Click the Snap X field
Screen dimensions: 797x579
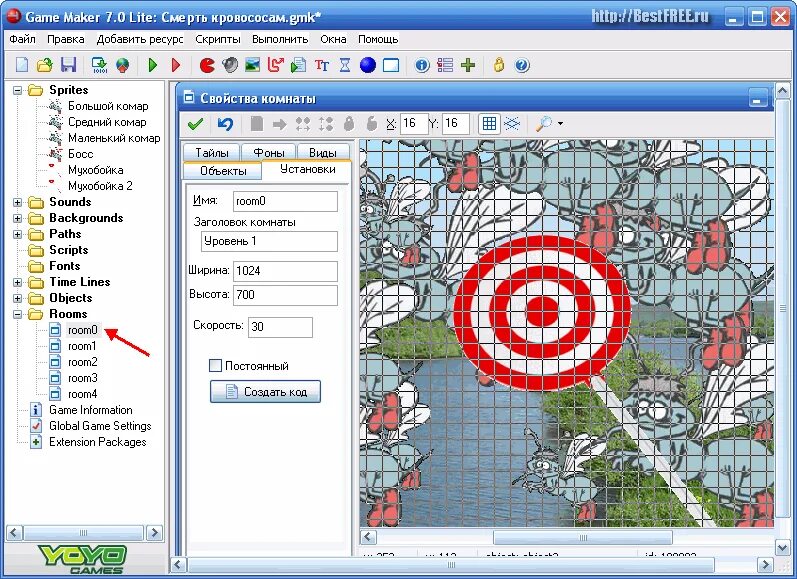413,124
